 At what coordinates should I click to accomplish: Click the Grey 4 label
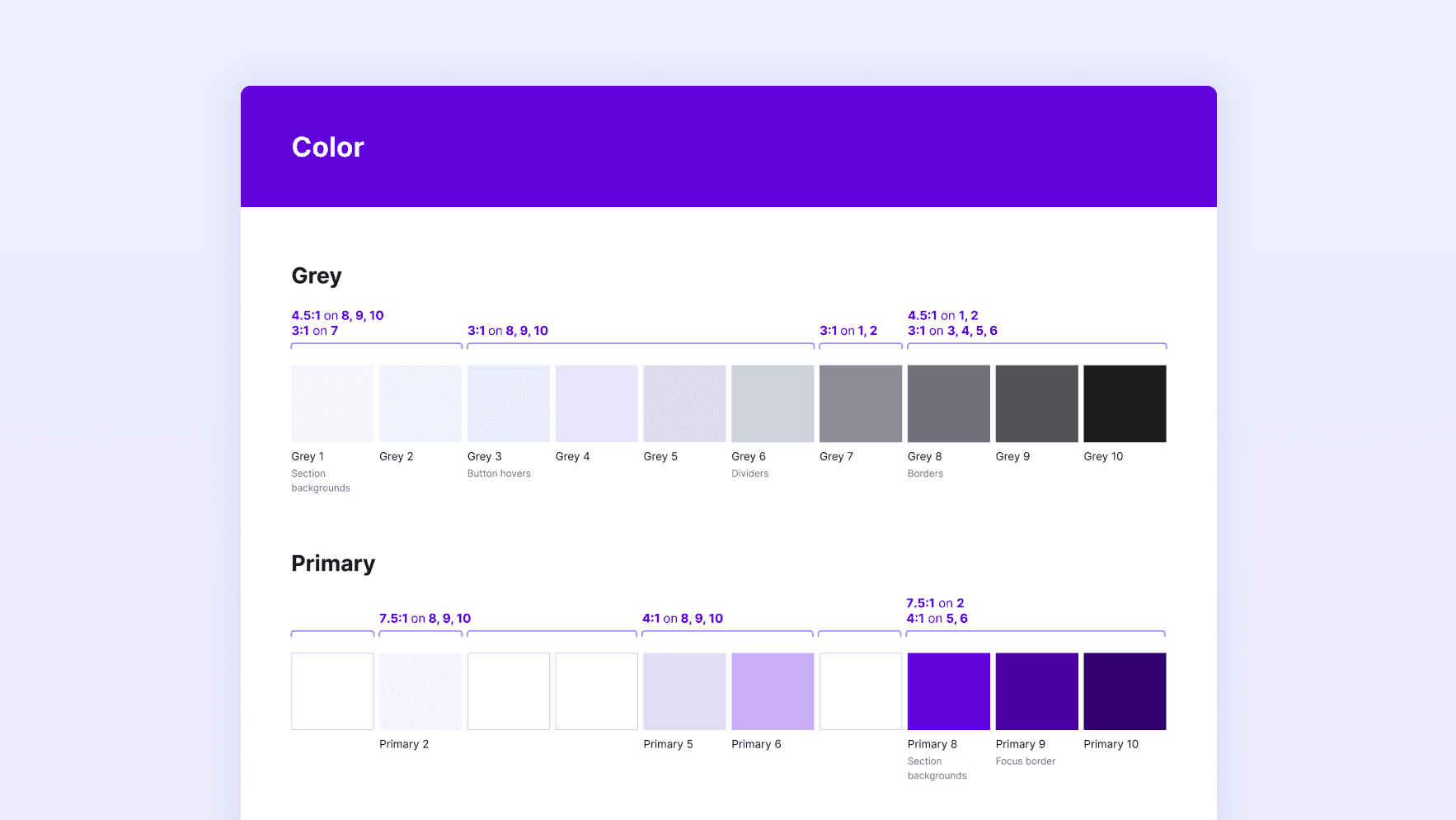click(x=572, y=456)
